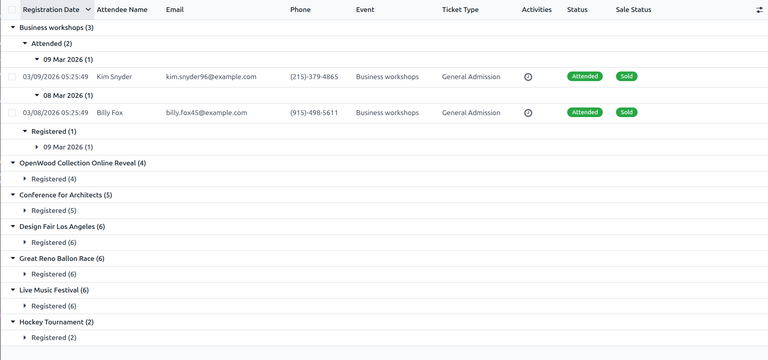This screenshot has width=768, height=360.
Task: Click Business workshops event cell for Kim Snyder
Action: pyautogui.click(x=387, y=77)
